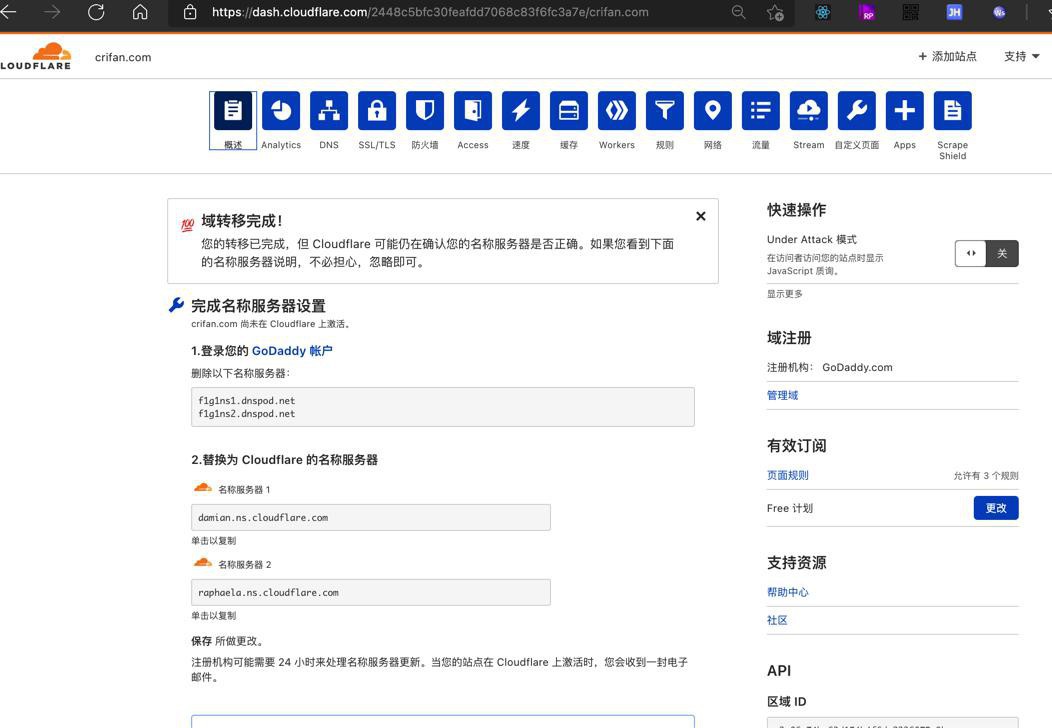This screenshot has height=728, width=1052.
Task: Open the 页面规则 page rules link
Action: coord(788,475)
